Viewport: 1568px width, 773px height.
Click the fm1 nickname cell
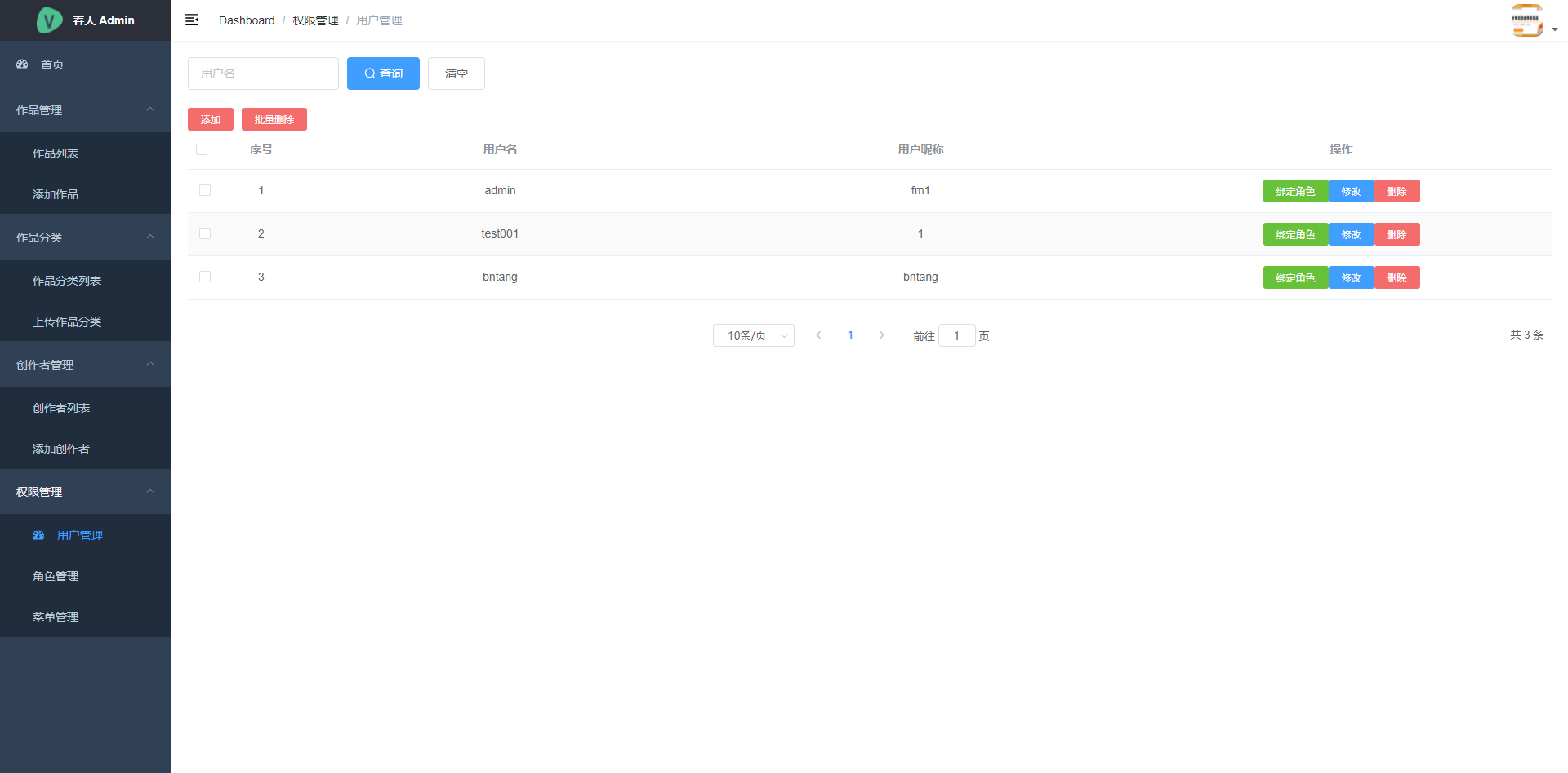[920, 190]
